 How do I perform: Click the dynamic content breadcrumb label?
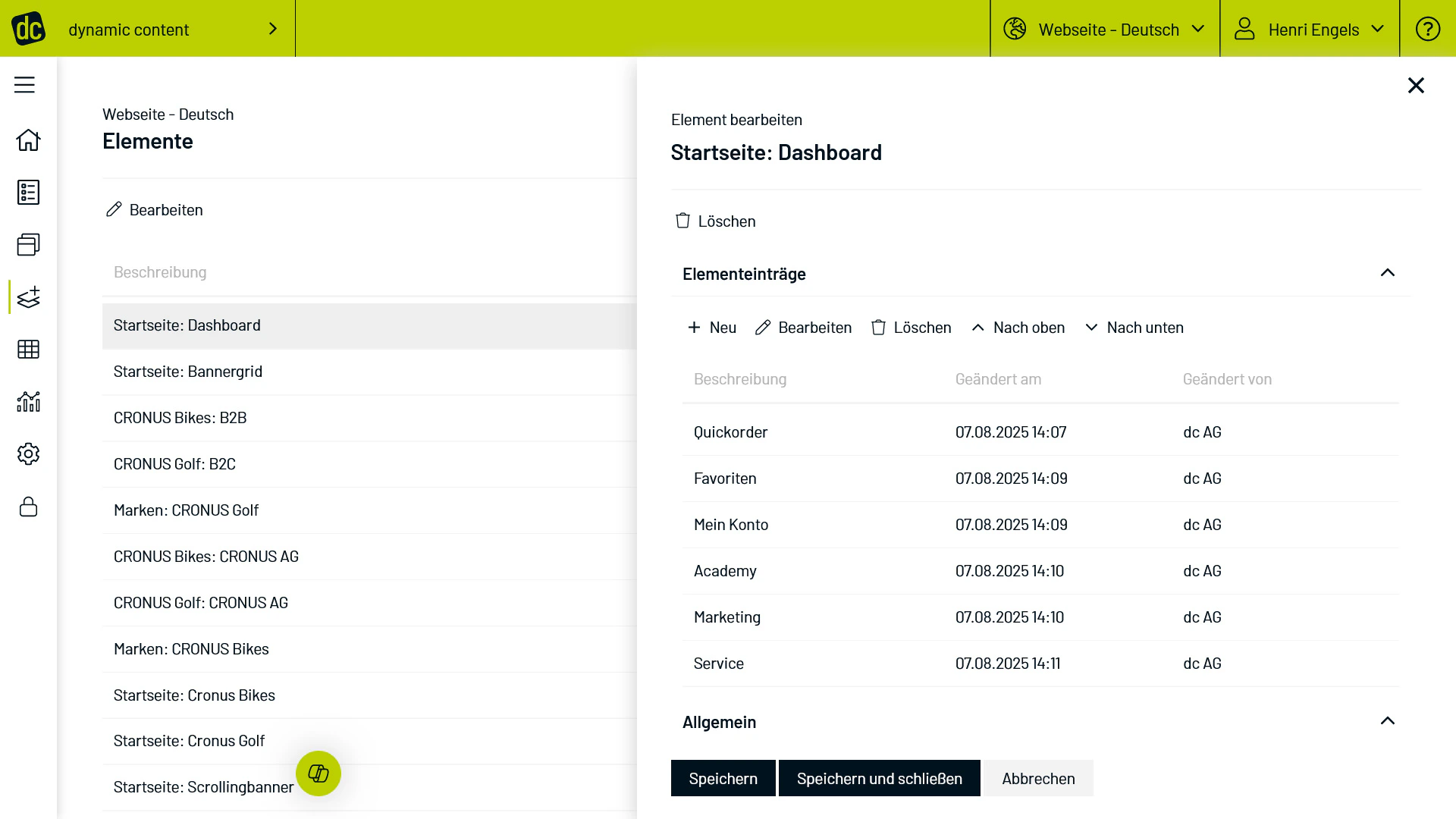click(x=128, y=30)
